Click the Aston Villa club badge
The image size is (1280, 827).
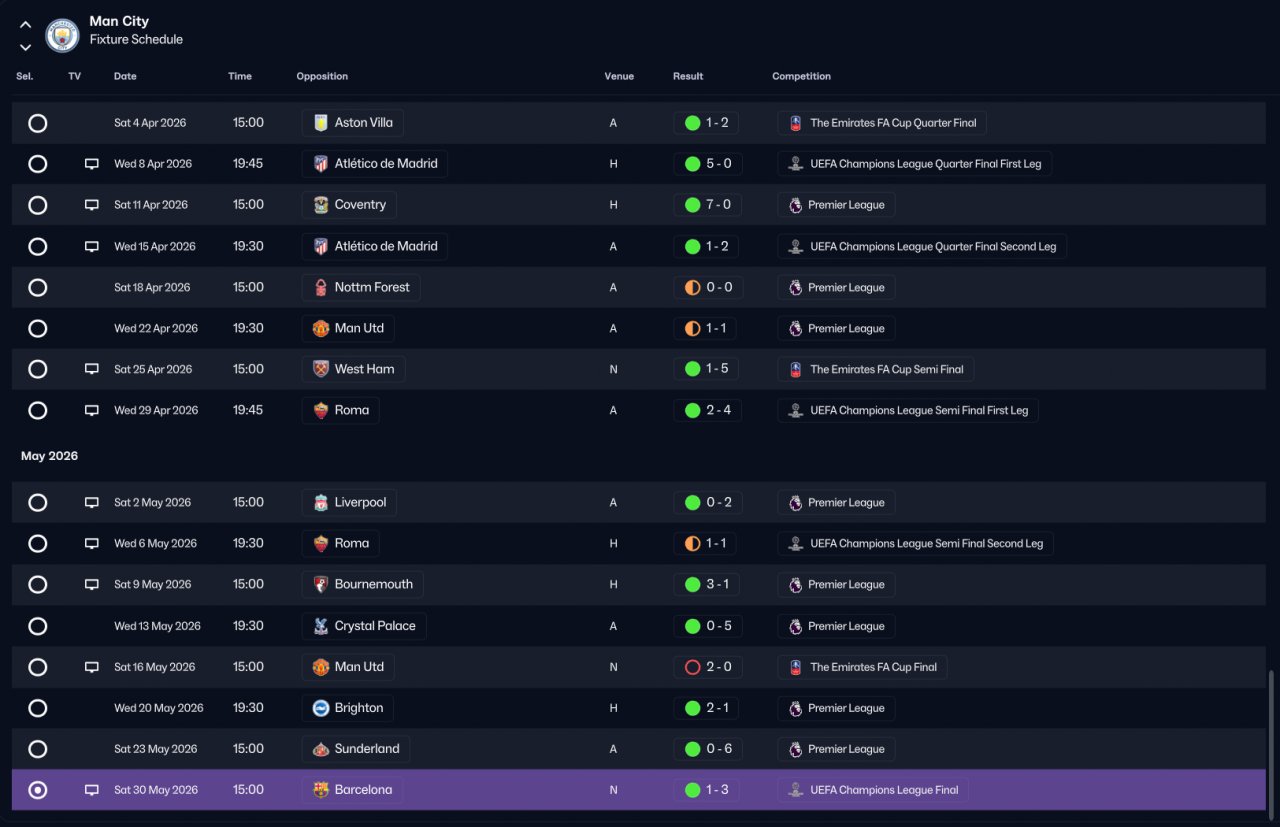click(321, 123)
